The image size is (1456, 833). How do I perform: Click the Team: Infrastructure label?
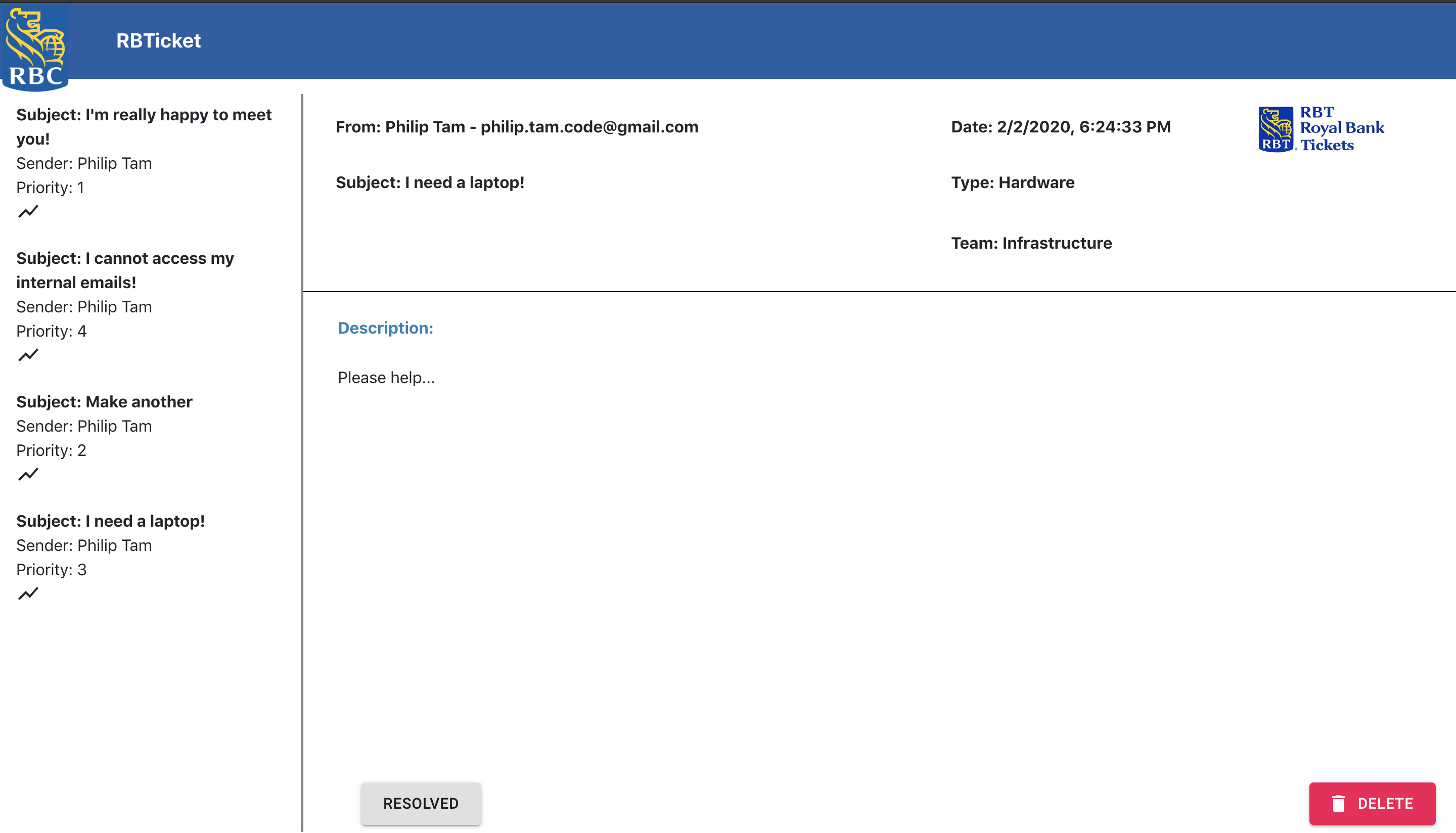click(1031, 243)
